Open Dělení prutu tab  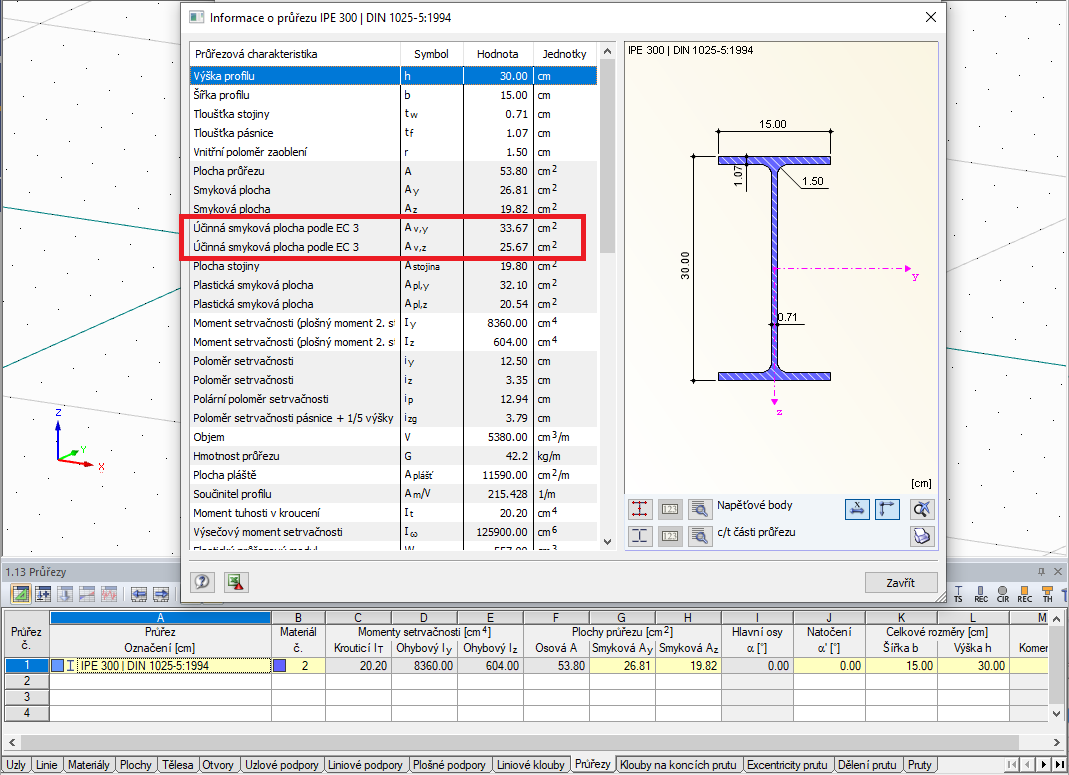pos(867,765)
